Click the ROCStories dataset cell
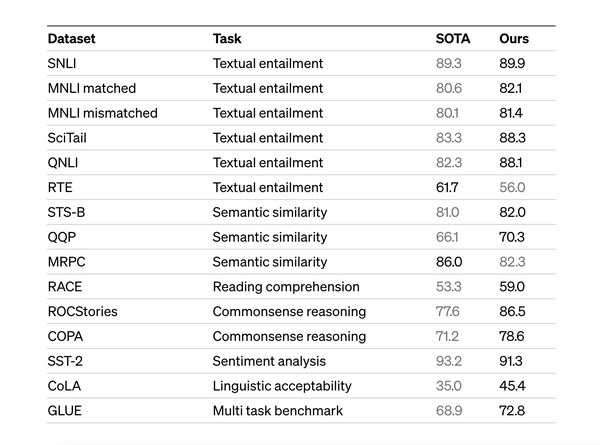 pos(82,311)
